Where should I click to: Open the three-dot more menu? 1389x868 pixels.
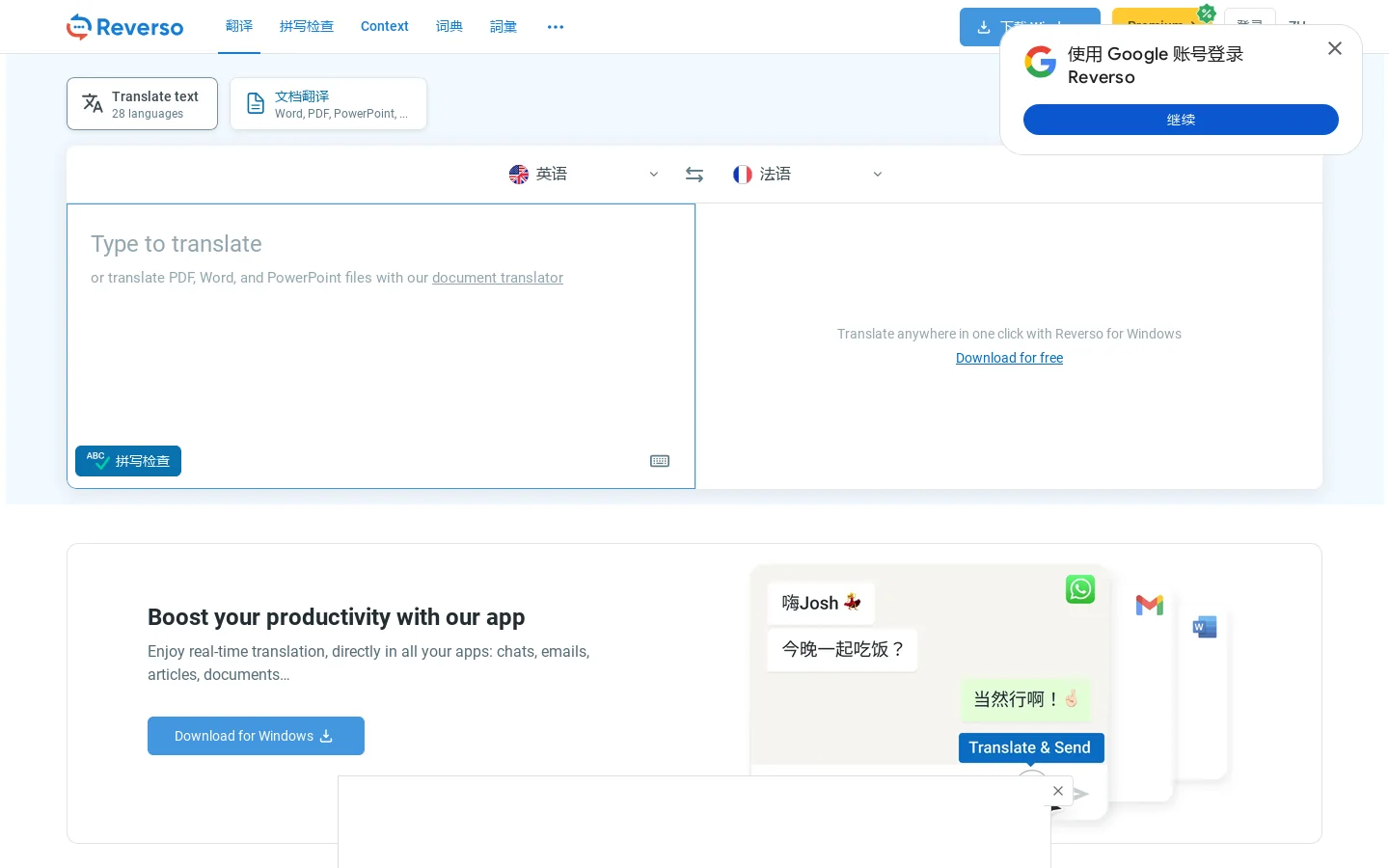556,27
